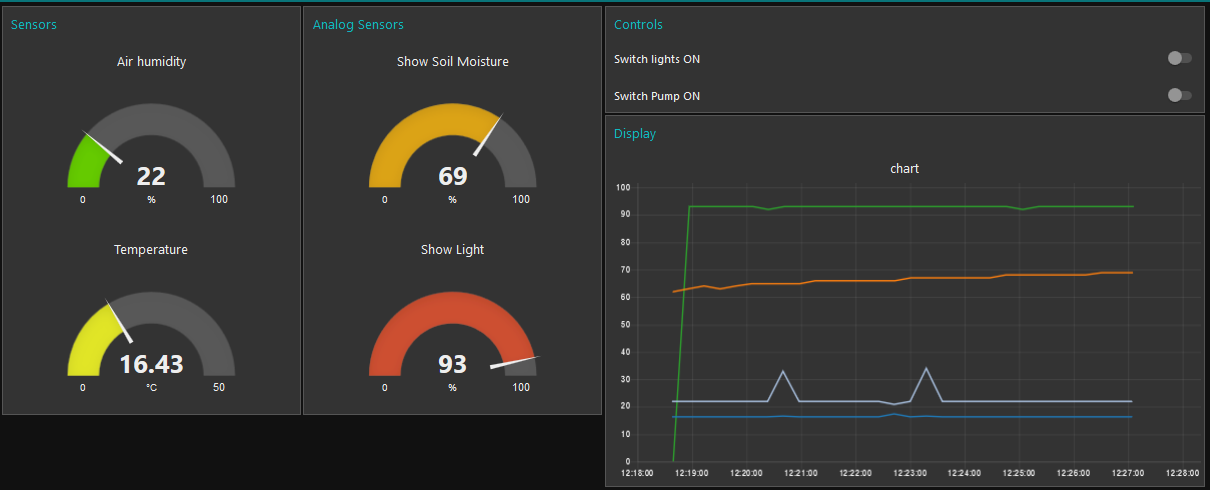Click the Air humidity gauge dial

point(151,146)
